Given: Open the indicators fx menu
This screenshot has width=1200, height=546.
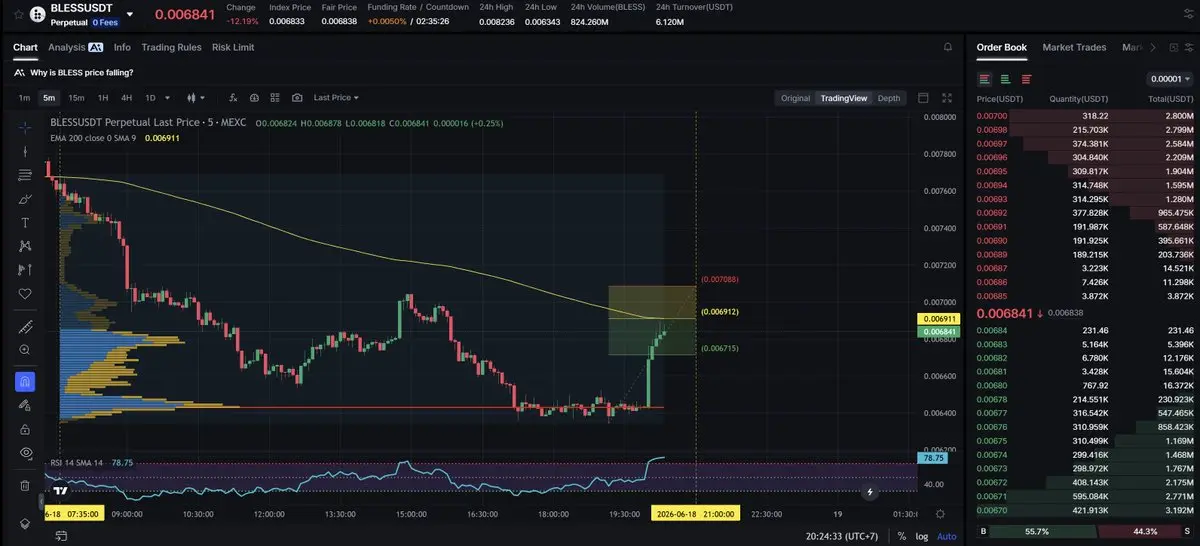Looking at the screenshot, I should 233,98.
